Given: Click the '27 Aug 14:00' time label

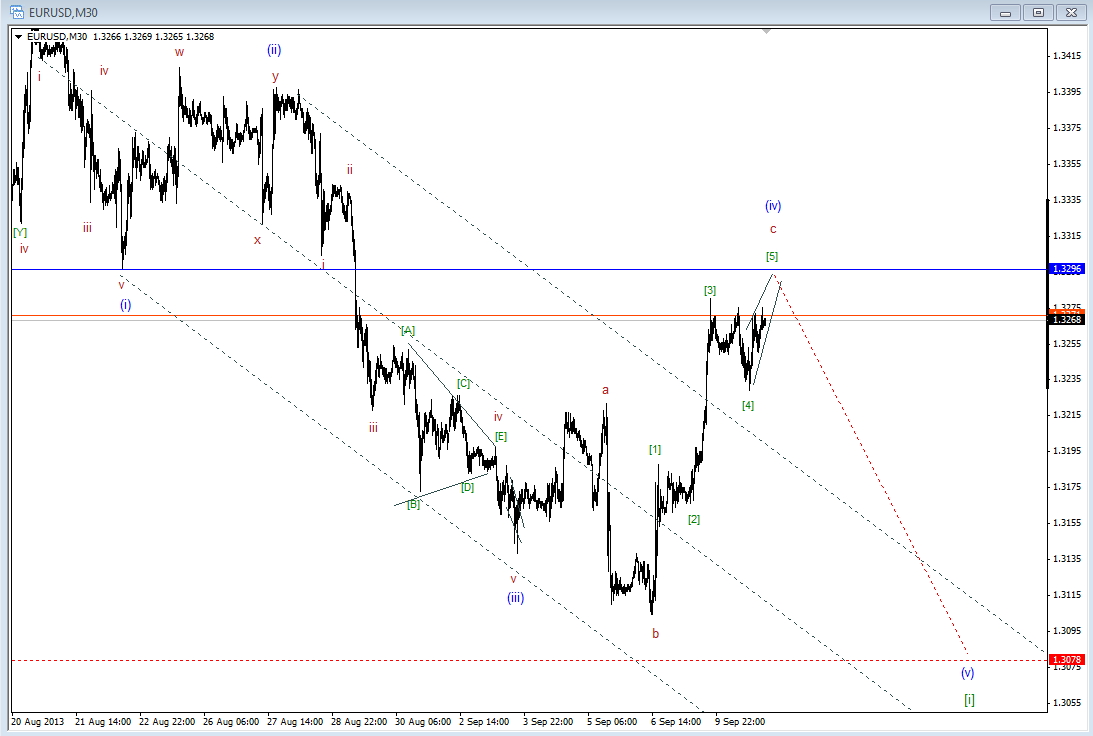Looking at the screenshot, I should click(x=295, y=721).
